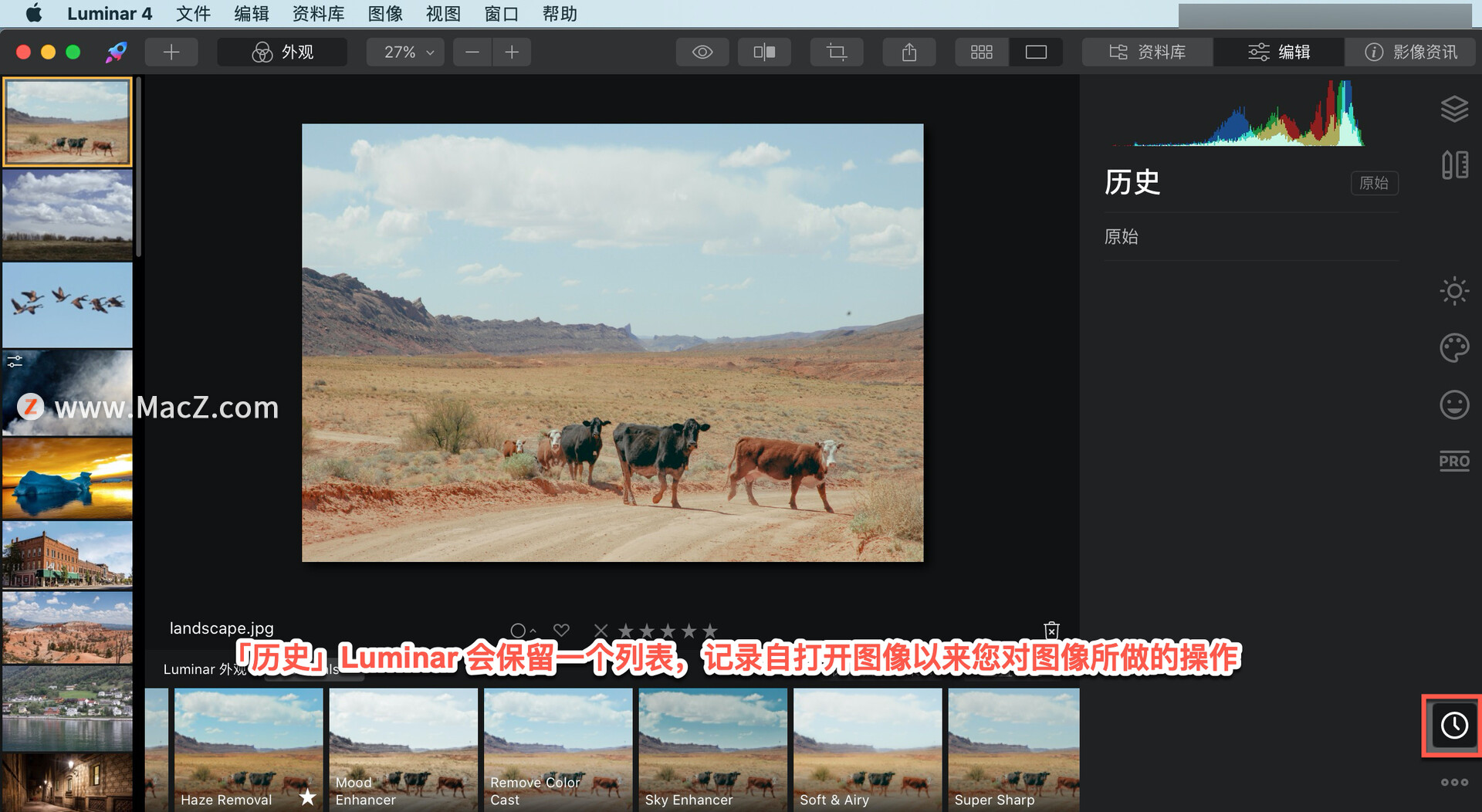Open the PRO tools icon
Screen dimensions: 1482x812
[x=1454, y=461]
